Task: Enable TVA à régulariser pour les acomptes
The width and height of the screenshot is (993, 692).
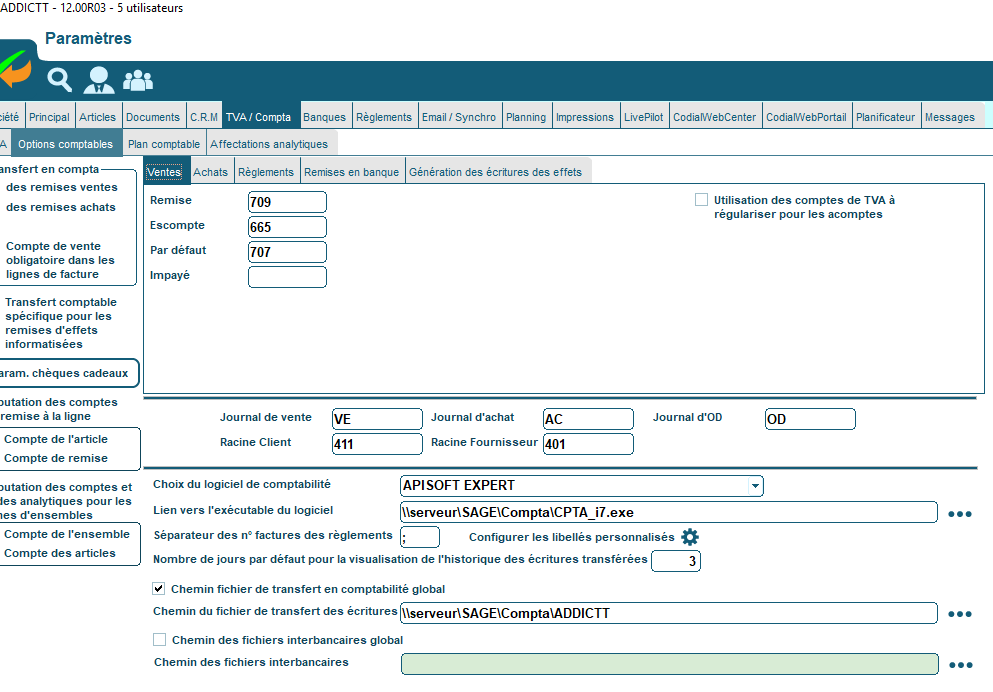Action: click(x=702, y=200)
